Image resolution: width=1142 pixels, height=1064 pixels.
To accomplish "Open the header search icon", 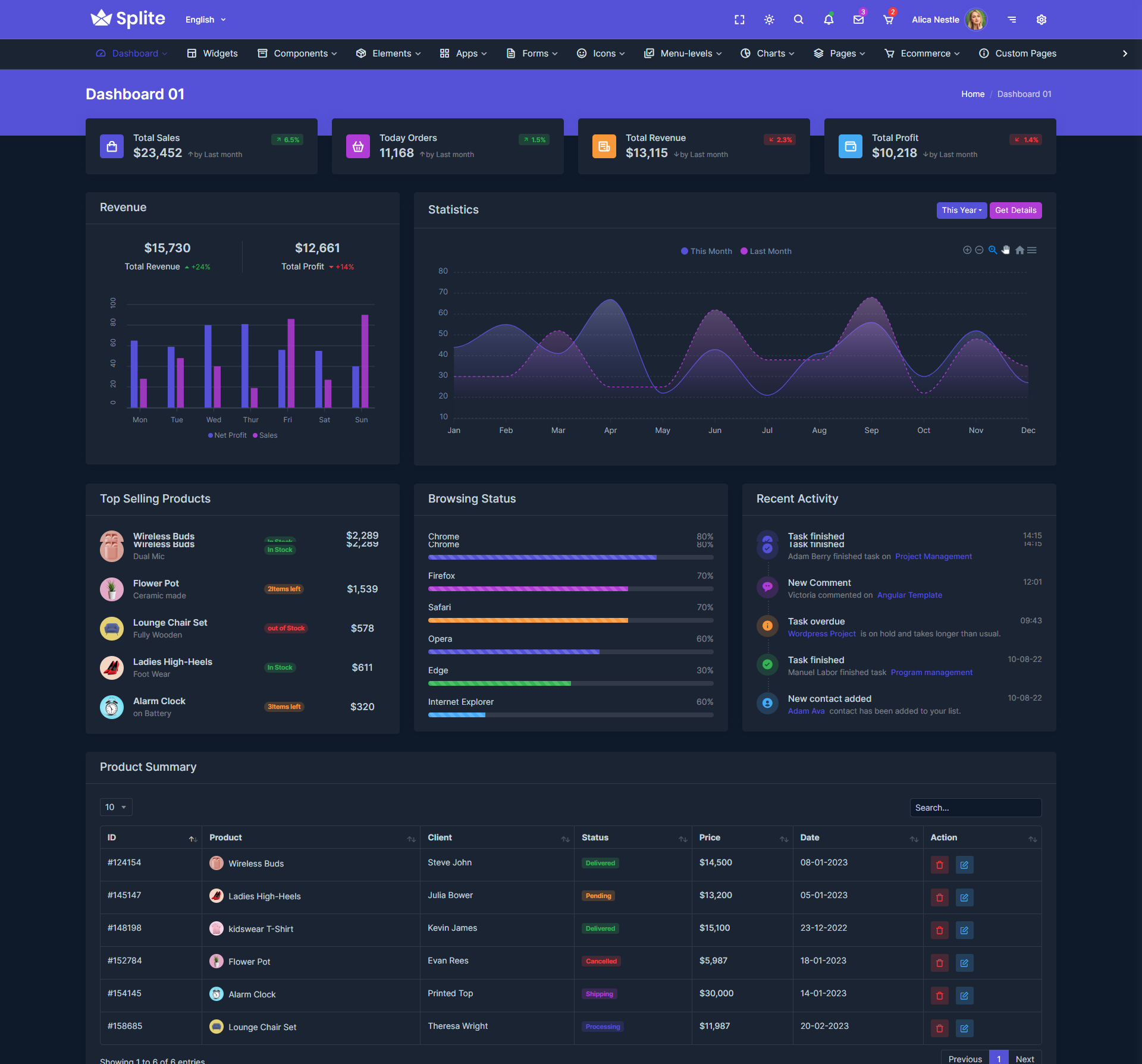I will (799, 20).
